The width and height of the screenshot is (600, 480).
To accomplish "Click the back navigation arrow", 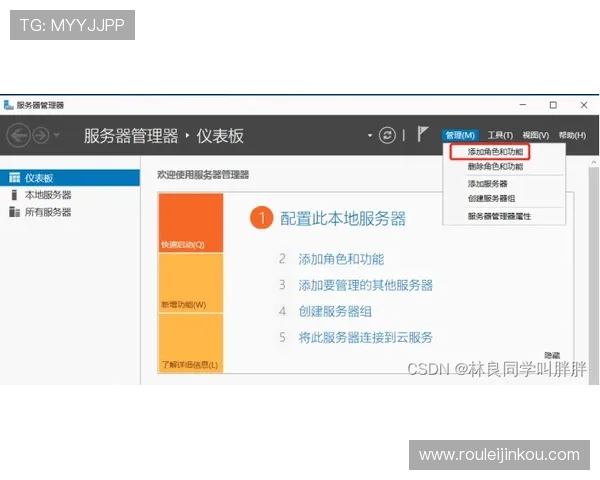I will tap(18, 136).
